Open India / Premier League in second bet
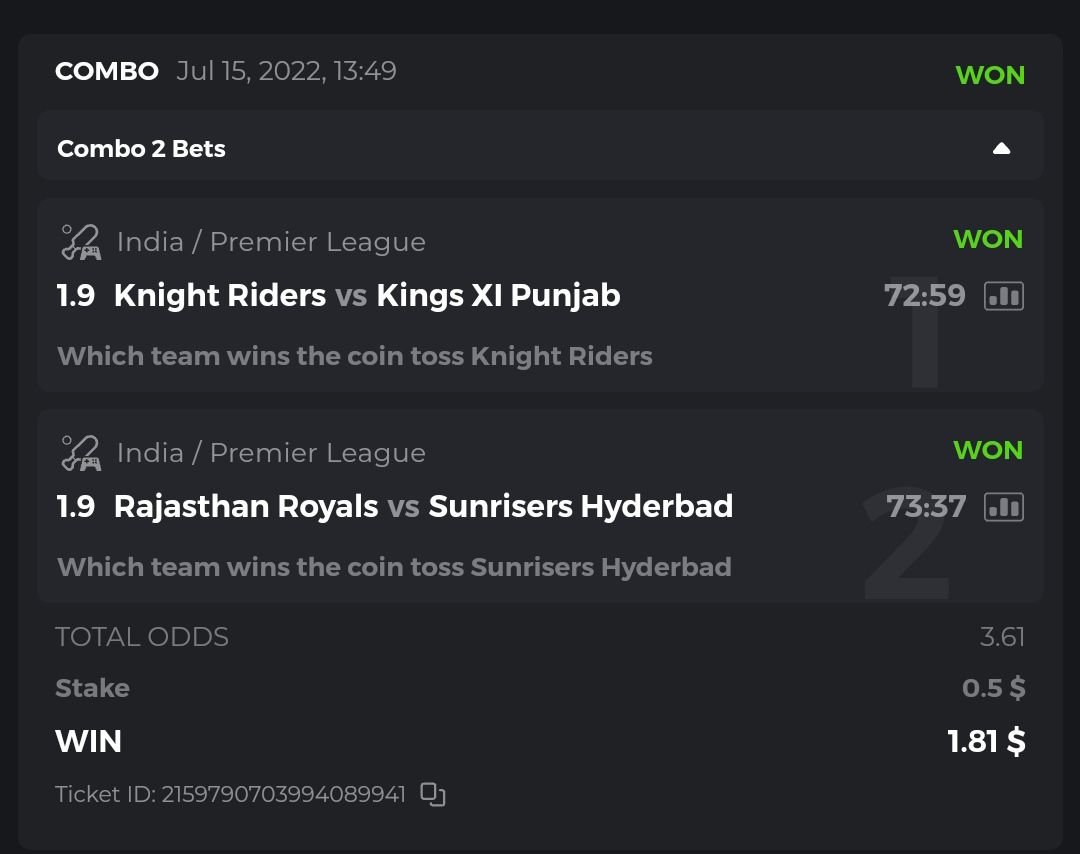The height and width of the screenshot is (854, 1080). (271, 453)
